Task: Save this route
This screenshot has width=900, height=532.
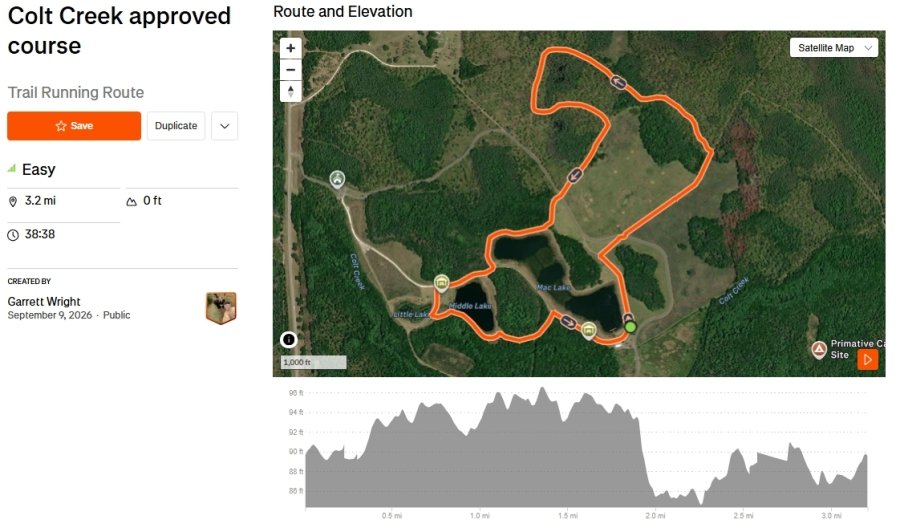Action: pyautogui.click(x=74, y=126)
